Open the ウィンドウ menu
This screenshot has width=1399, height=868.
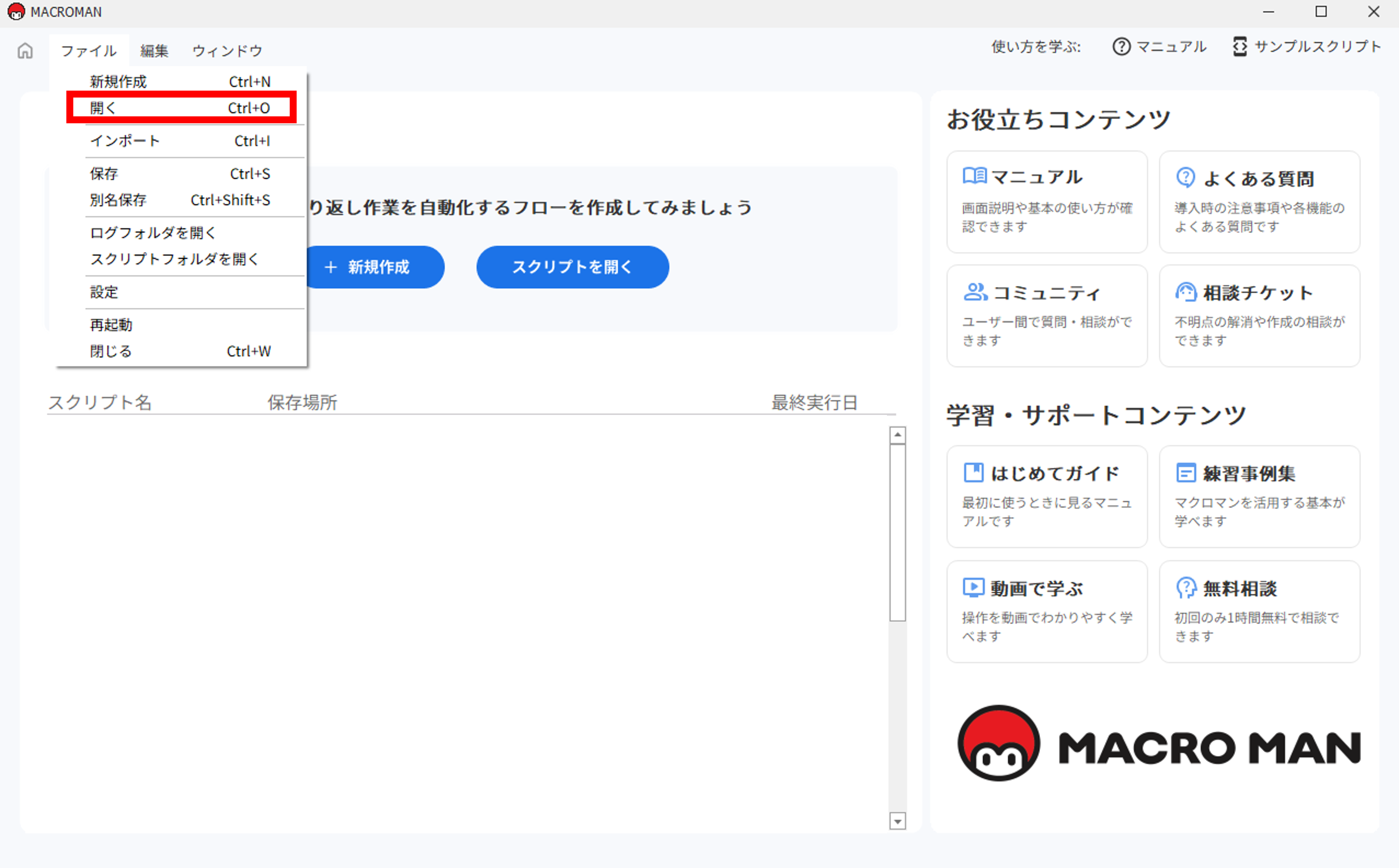pos(227,51)
